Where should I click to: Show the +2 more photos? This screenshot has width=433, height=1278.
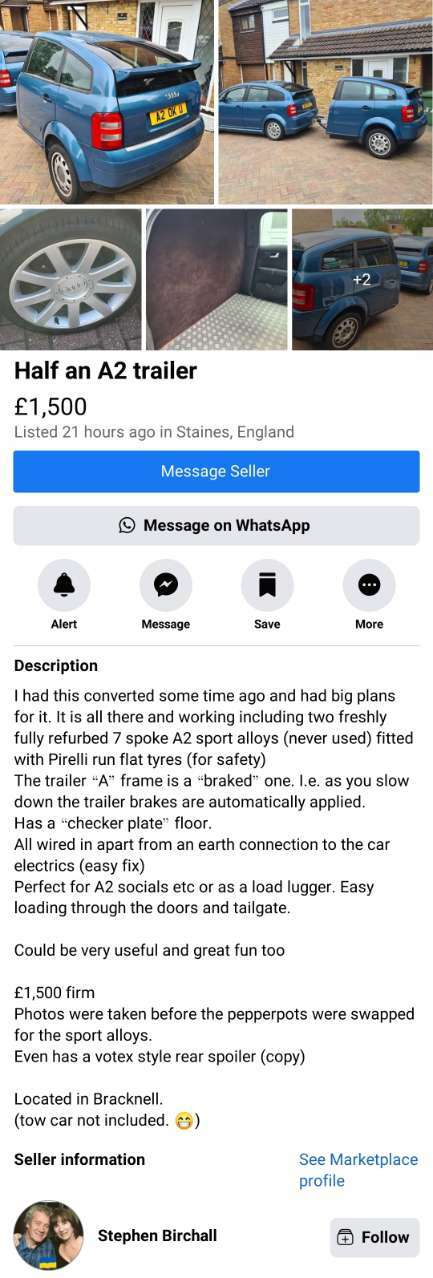[x=362, y=279]
